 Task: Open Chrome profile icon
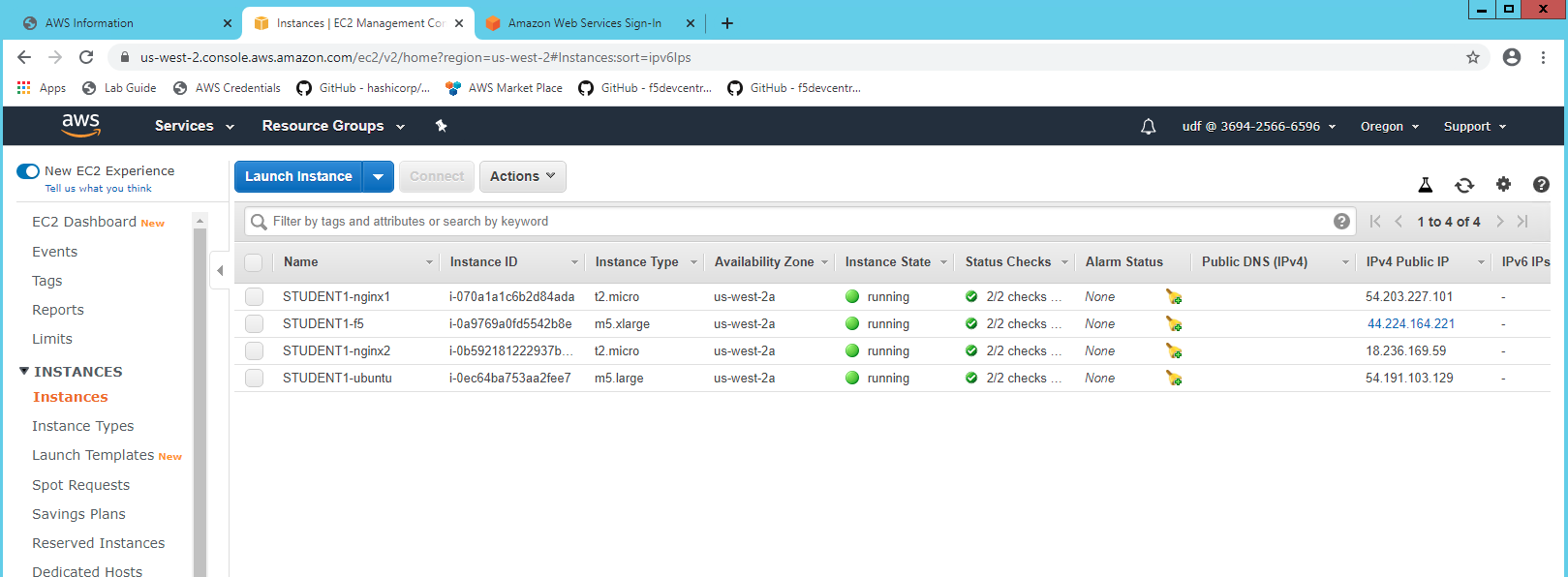[x=1512, y=57]
